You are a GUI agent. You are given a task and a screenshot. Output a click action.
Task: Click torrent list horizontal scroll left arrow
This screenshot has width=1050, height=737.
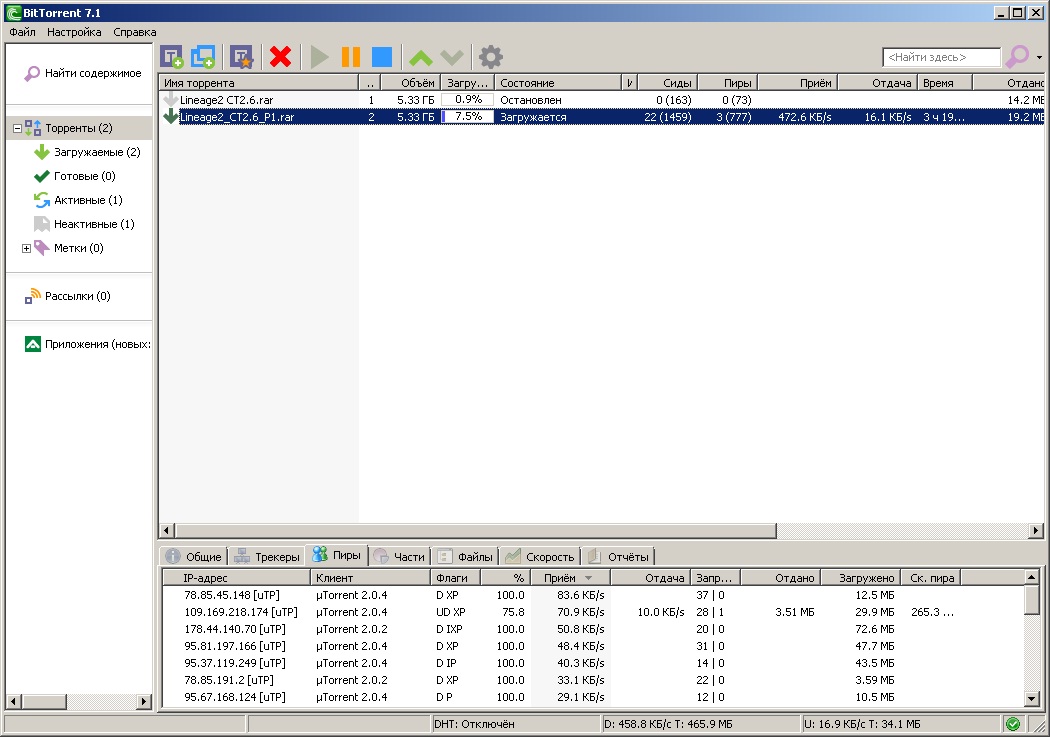(167, 531)
